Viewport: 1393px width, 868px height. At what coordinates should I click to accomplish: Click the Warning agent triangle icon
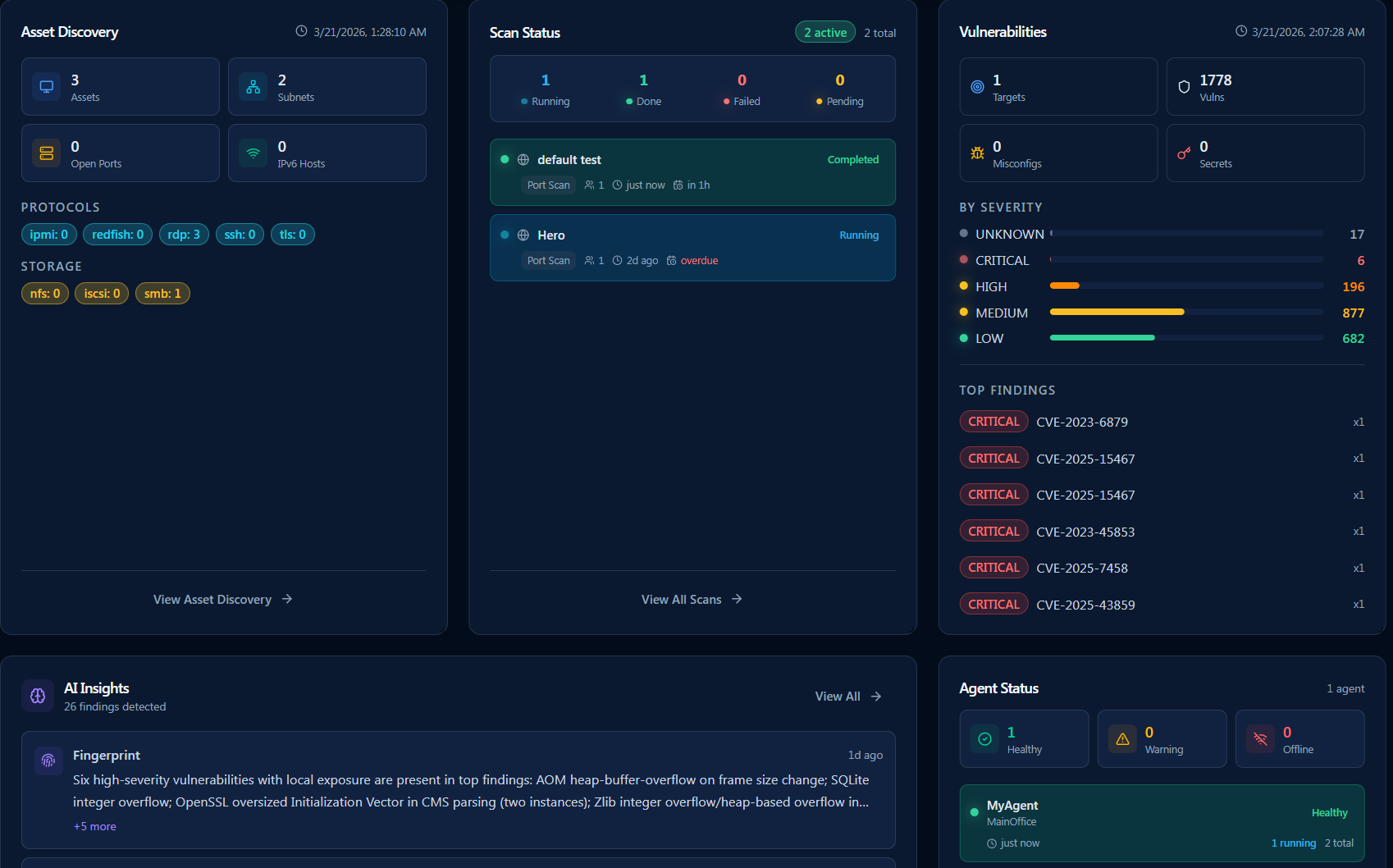click(1122, 739)
